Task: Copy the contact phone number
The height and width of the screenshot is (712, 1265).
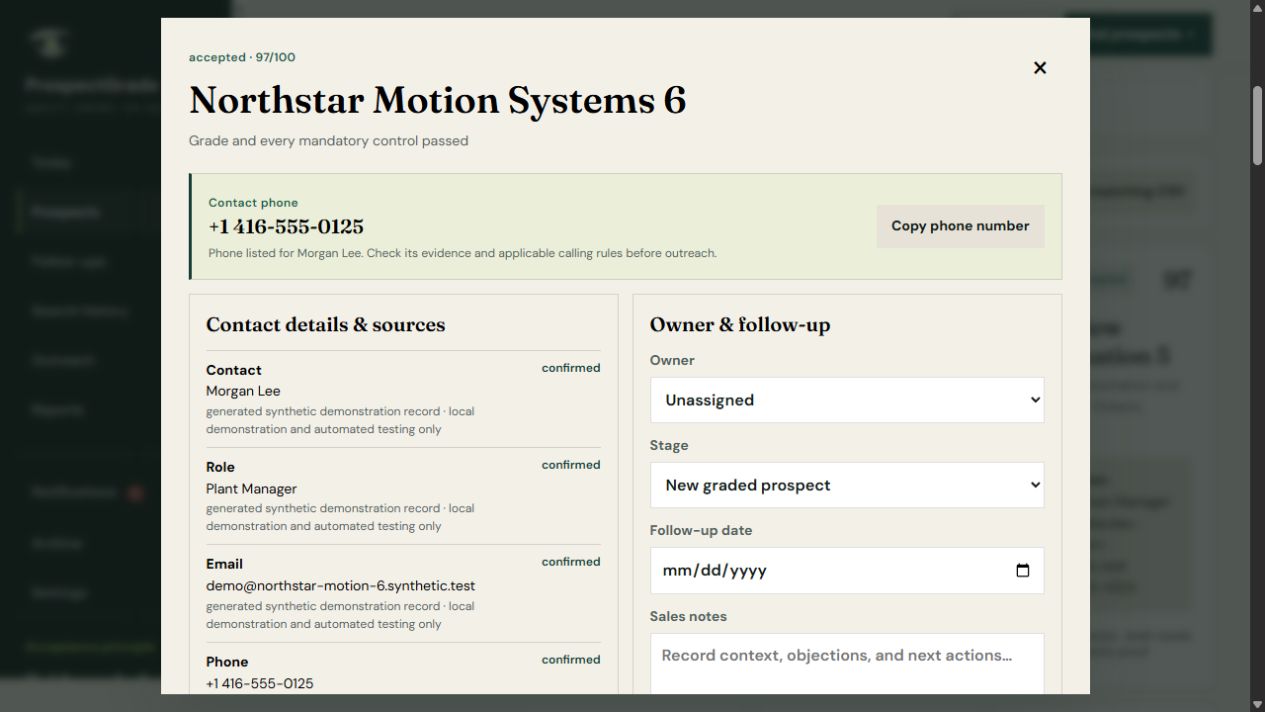Action: point(960,226)
